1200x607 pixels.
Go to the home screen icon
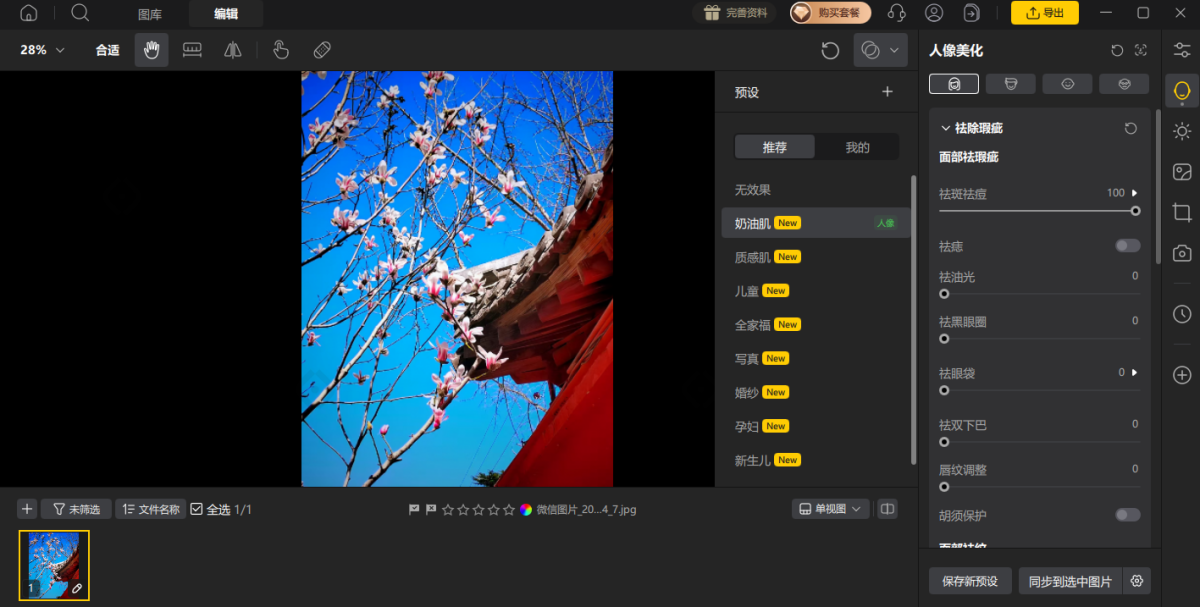click(x=28, y=13)
